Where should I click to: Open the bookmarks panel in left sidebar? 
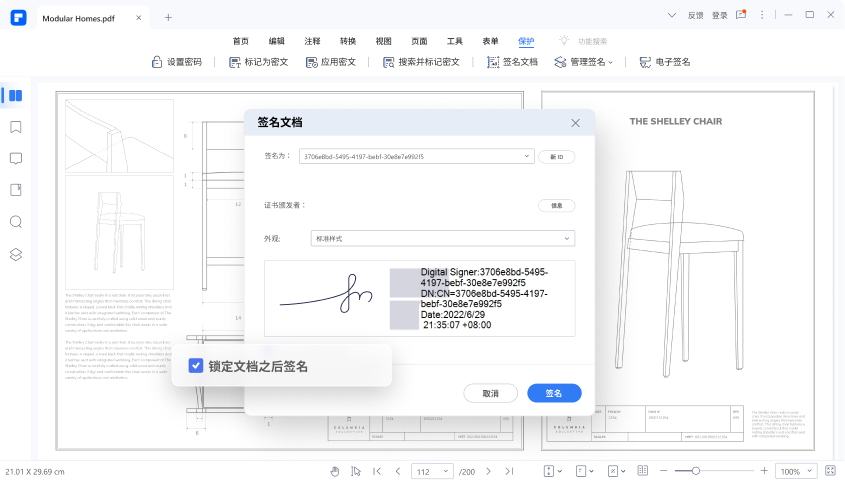coord(15,127)
